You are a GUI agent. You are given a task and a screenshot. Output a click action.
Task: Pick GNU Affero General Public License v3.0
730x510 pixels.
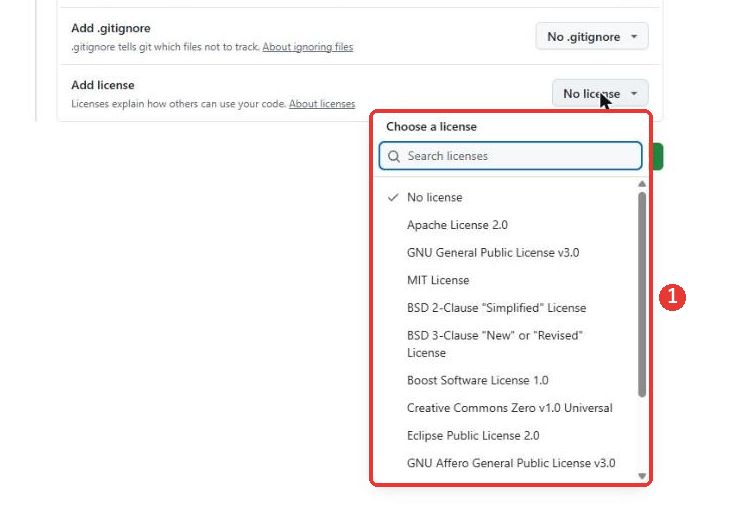(507, 463)
